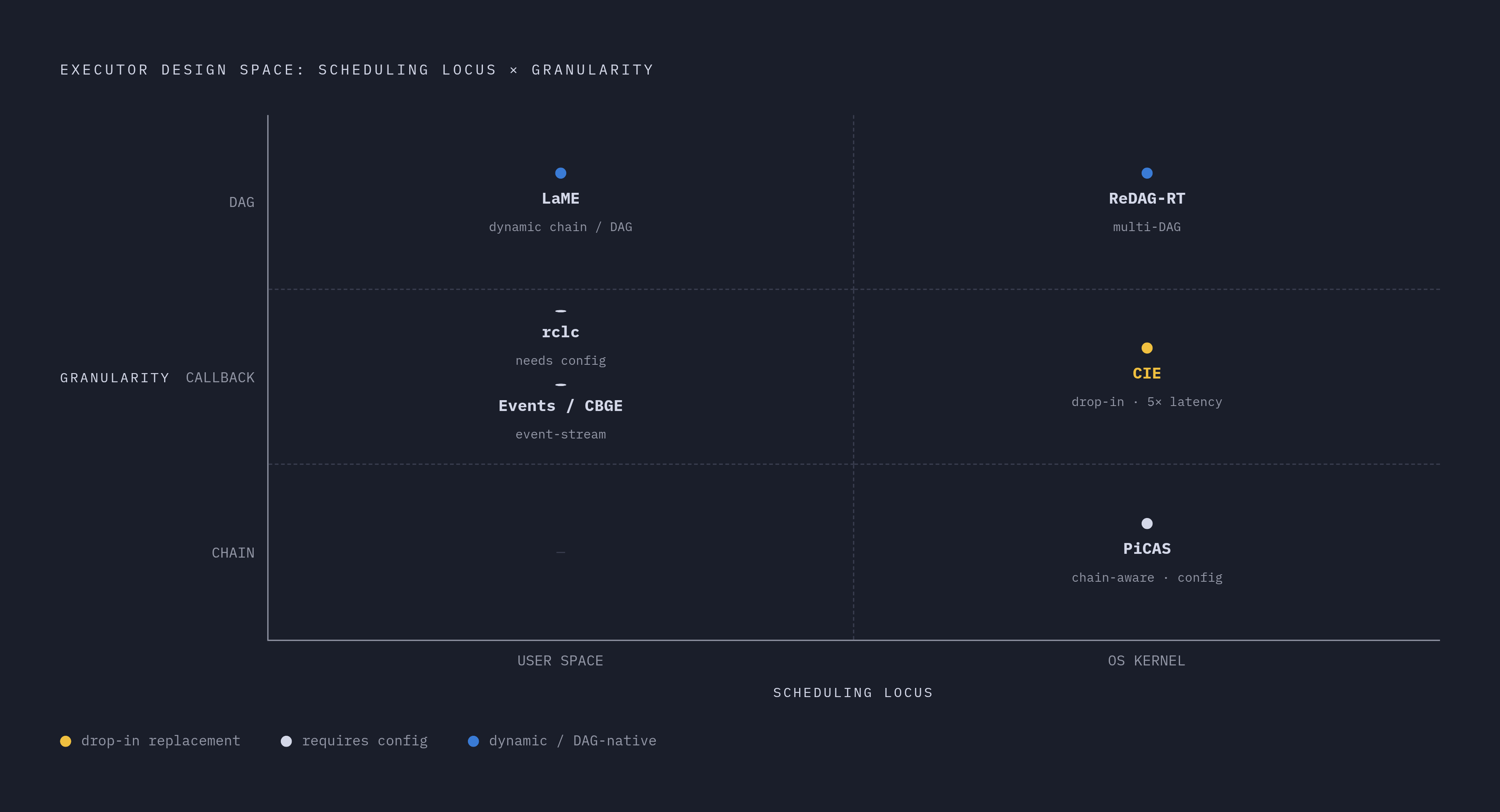Click the blue dot above ReDAG-RT
Screen dimensions: 1500x812
click(x=1147, y=173)
